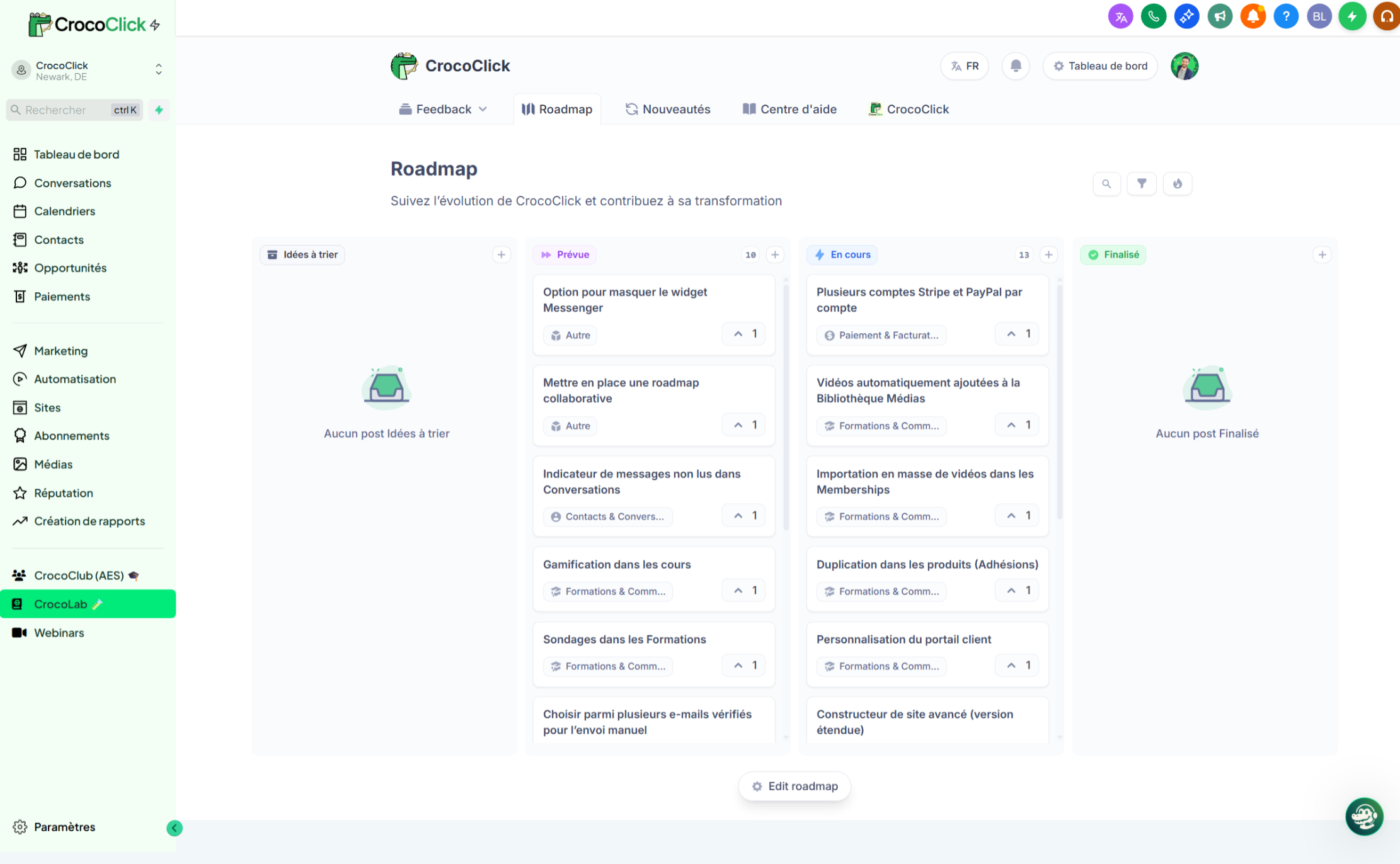Click the Edit roadmap button
1400x864 pixels.
[795, 787]
